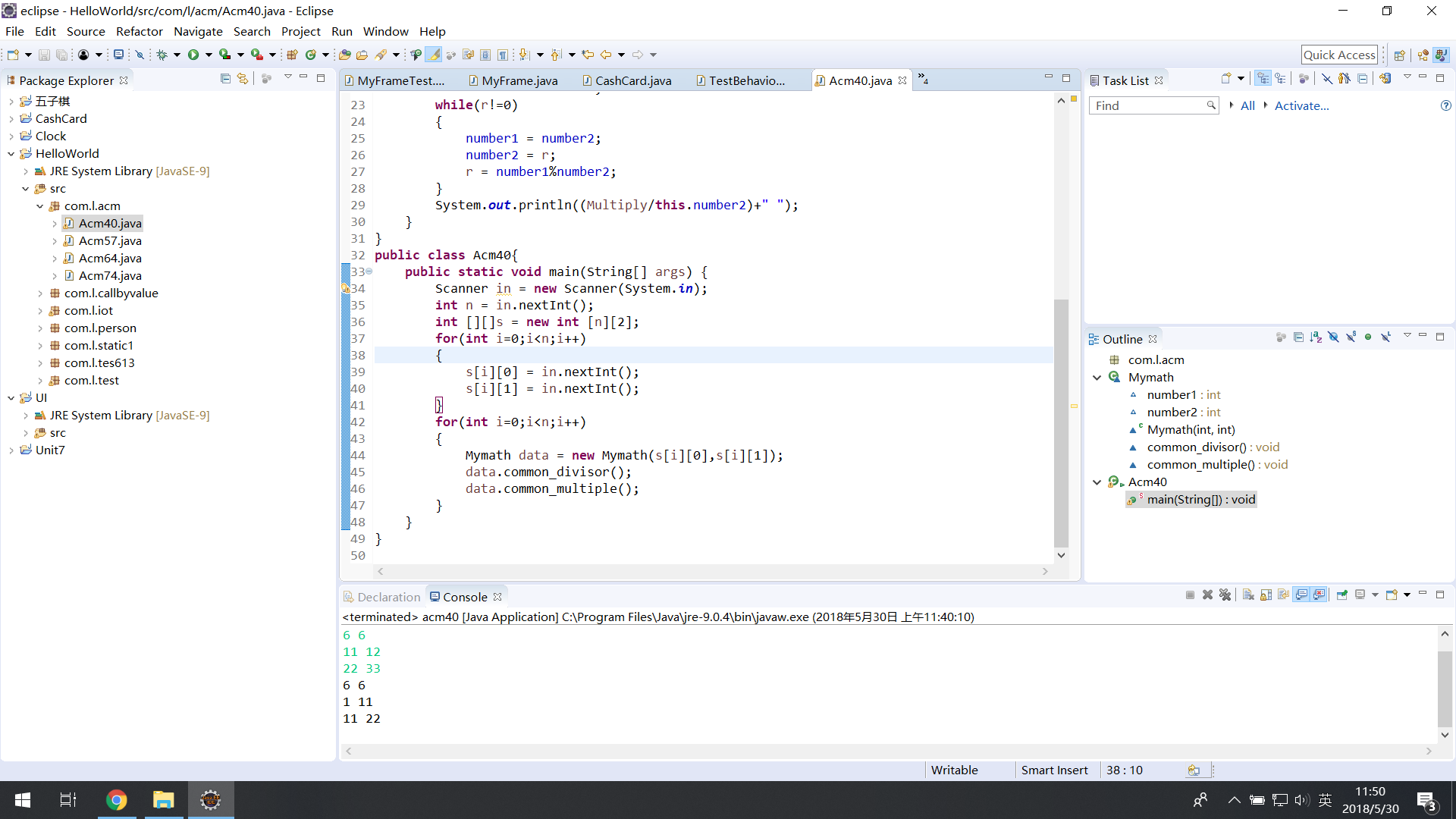Click New Task icon in Task List
1456x819 pixels.
pos(1225,79)
